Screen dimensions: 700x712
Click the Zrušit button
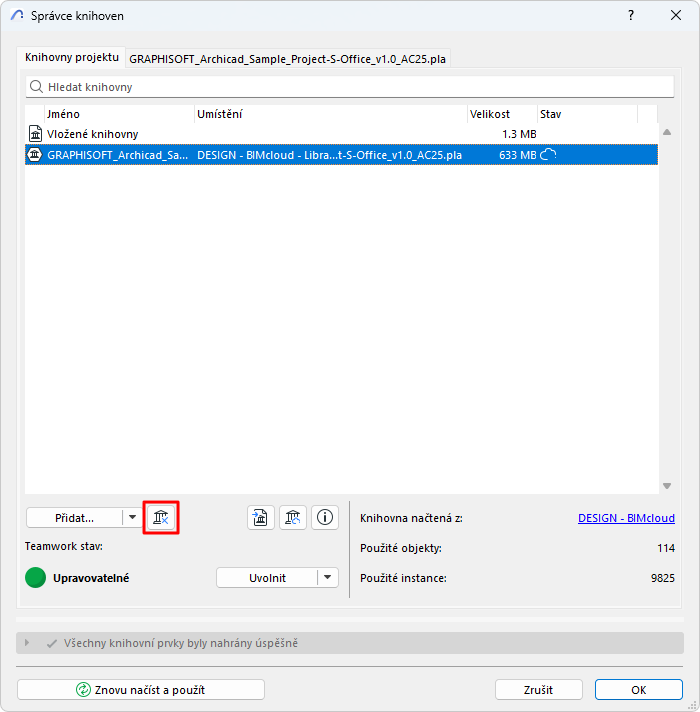(x=538, y=690)
